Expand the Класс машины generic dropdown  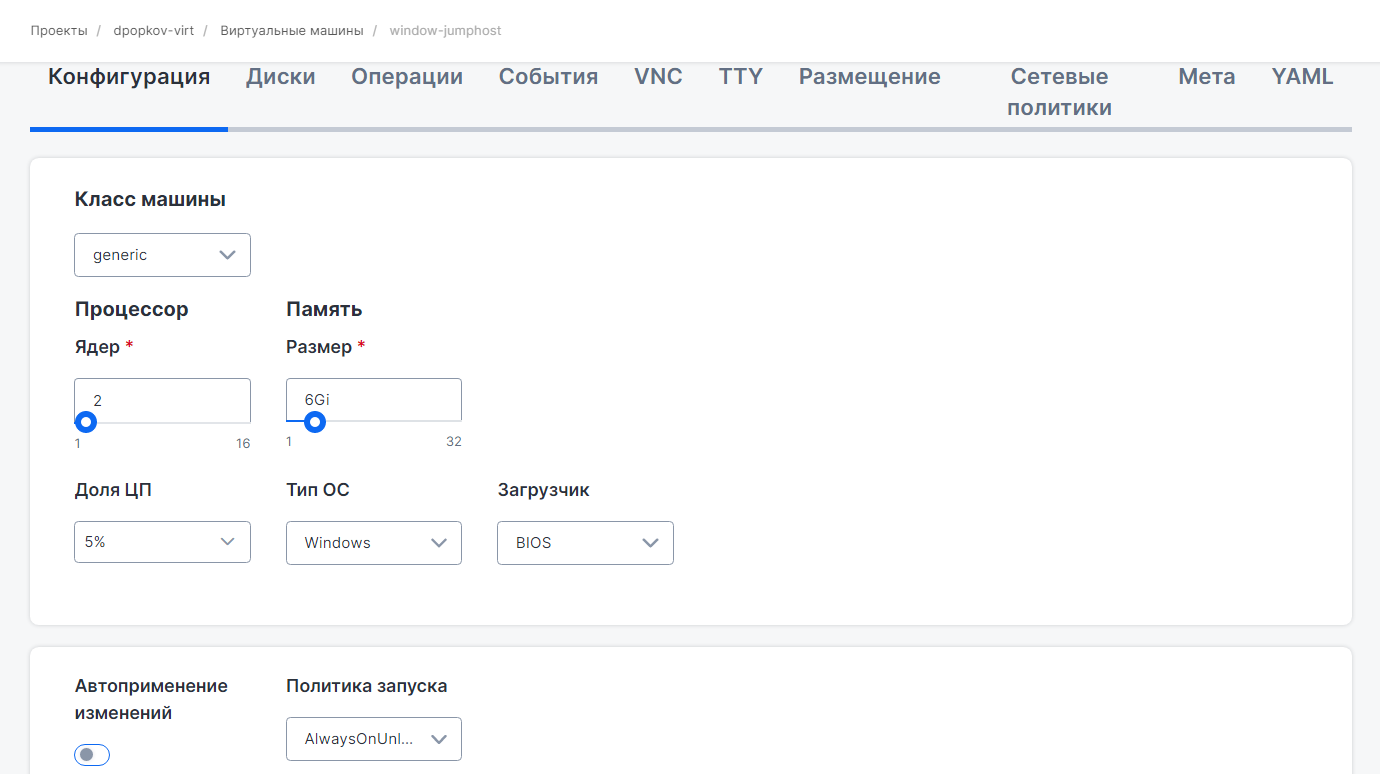162,255
